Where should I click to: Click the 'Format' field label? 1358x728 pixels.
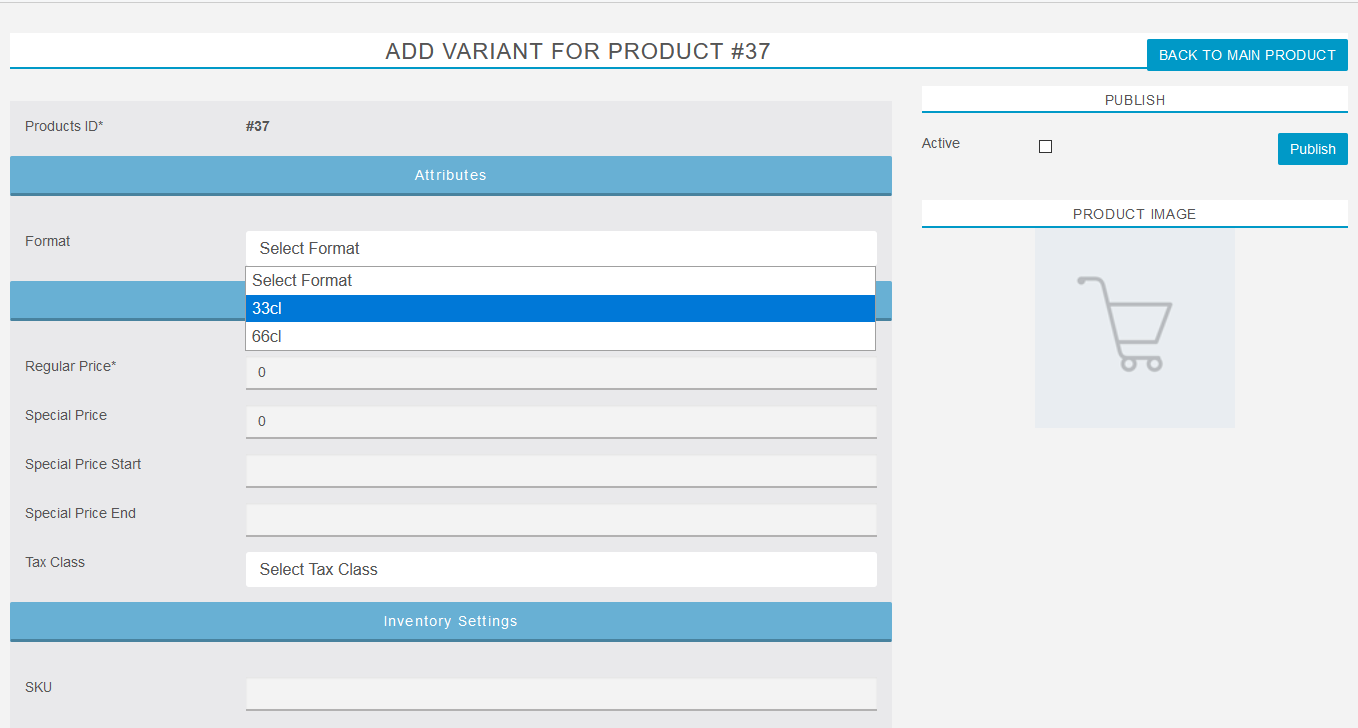pos(47,241)
